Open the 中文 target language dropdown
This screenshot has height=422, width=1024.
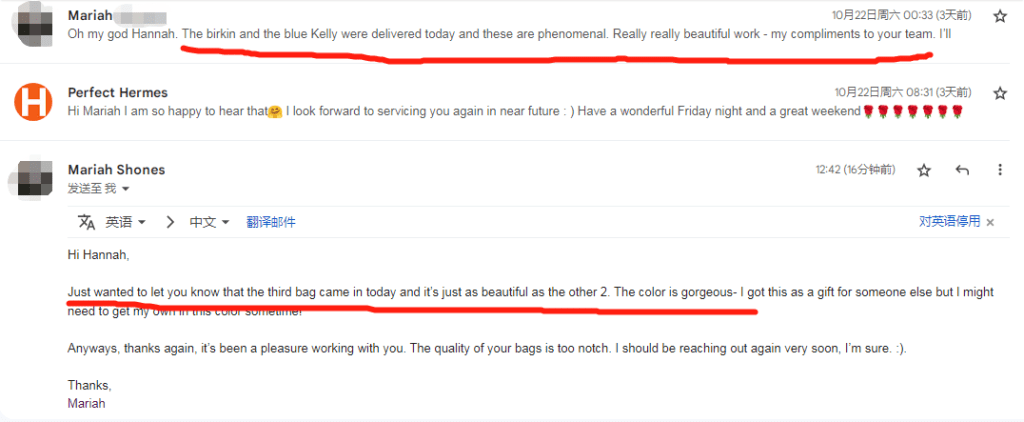coord(210,222)
